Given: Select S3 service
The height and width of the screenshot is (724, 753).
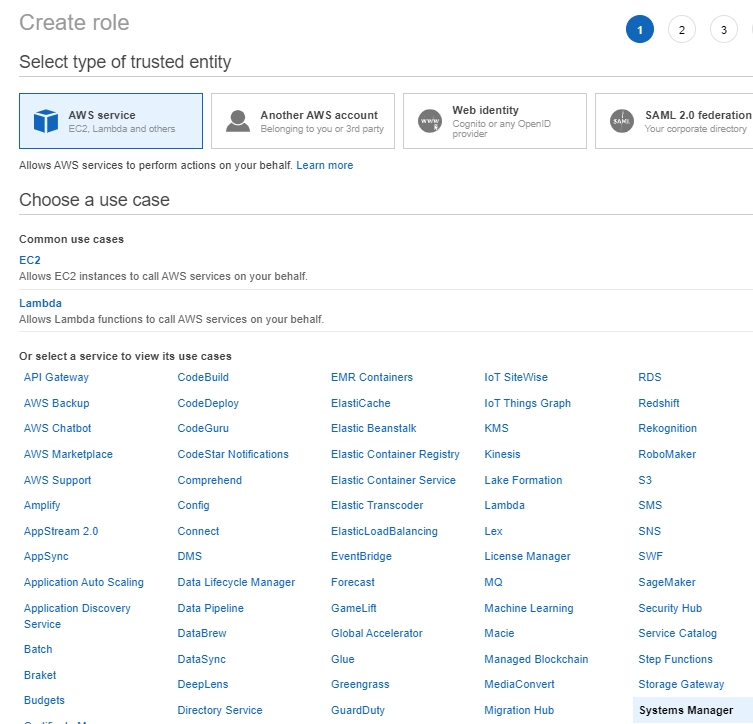Looking at the screenshot, I should [645, 480].
